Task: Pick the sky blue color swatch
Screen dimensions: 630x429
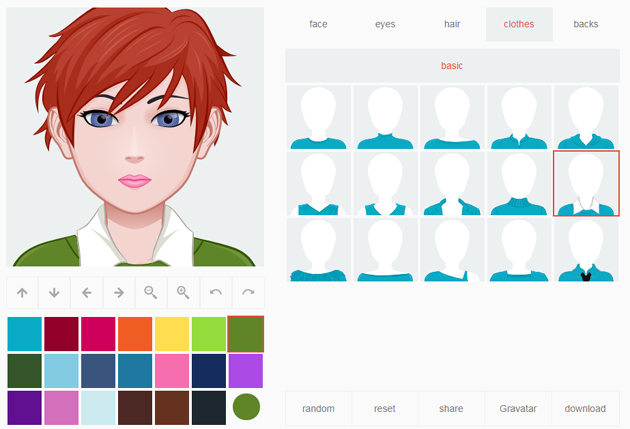Action: (61, 371)
